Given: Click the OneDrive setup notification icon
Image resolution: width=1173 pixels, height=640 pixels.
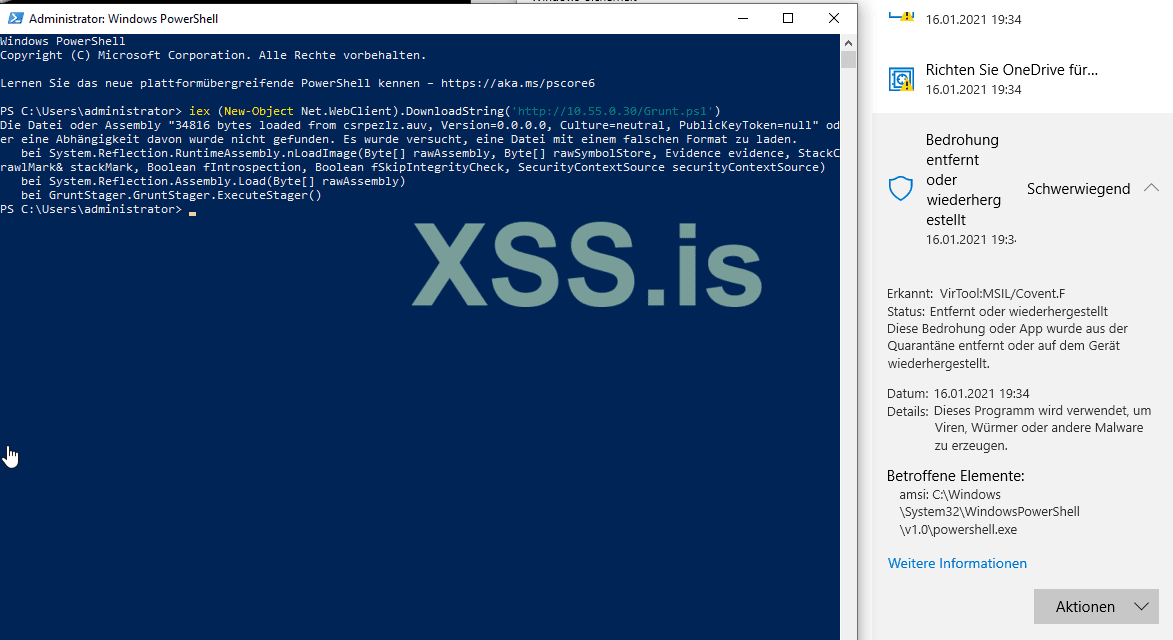Looking at the screenshot, I should tap(901, 79).
